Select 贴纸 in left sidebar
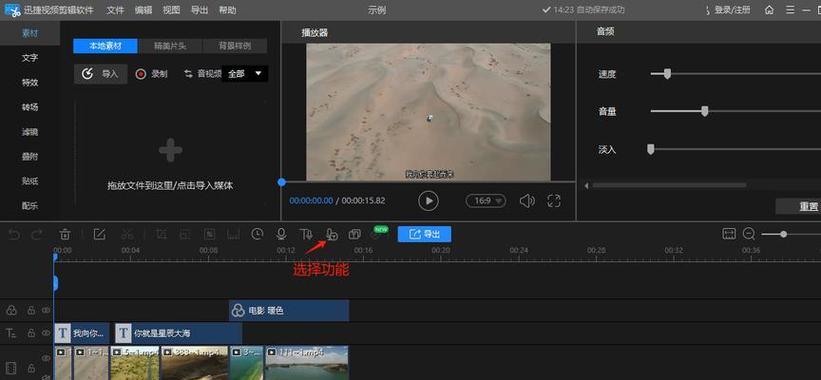The image size is (821, 380). (30, 181)
